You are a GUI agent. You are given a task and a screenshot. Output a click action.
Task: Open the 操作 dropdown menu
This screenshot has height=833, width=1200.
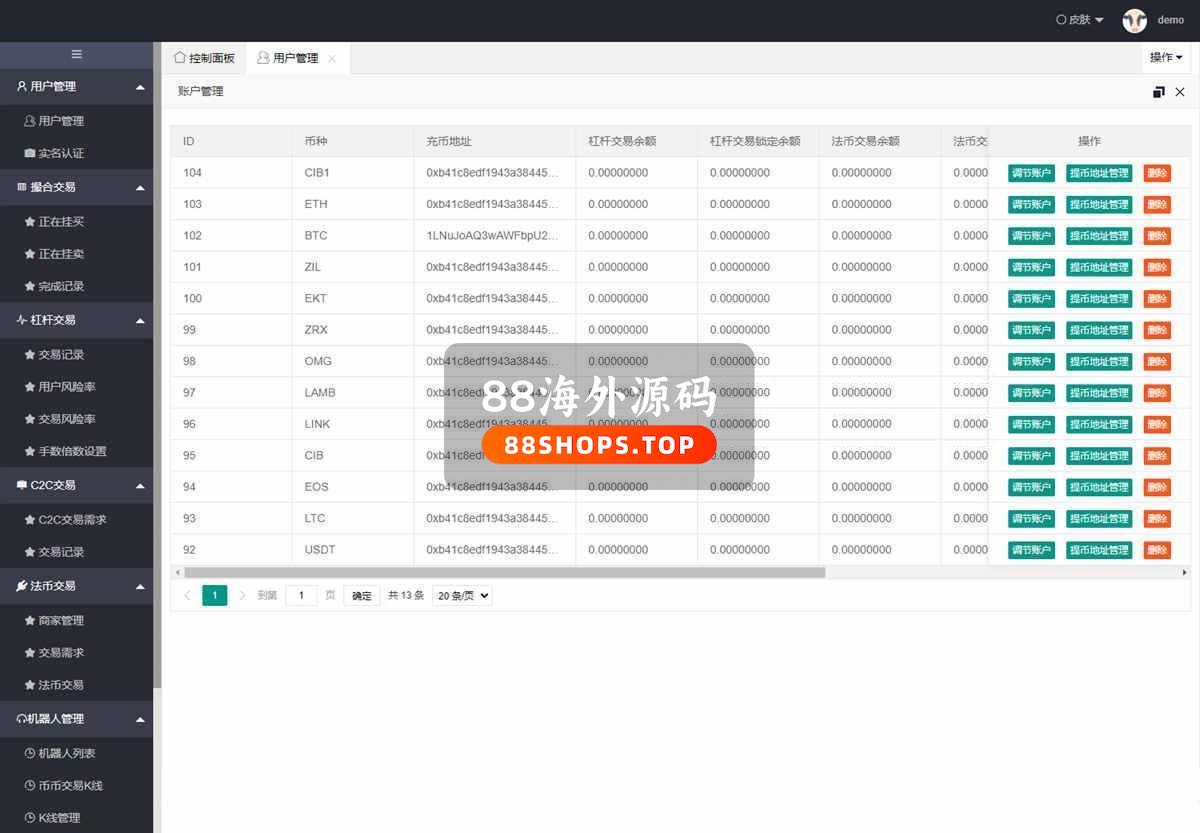coord(1166,58)
